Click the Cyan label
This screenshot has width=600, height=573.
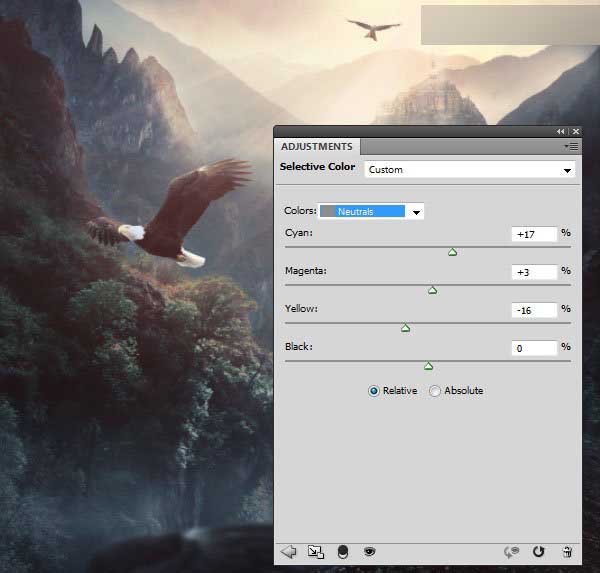click(298, 233)
